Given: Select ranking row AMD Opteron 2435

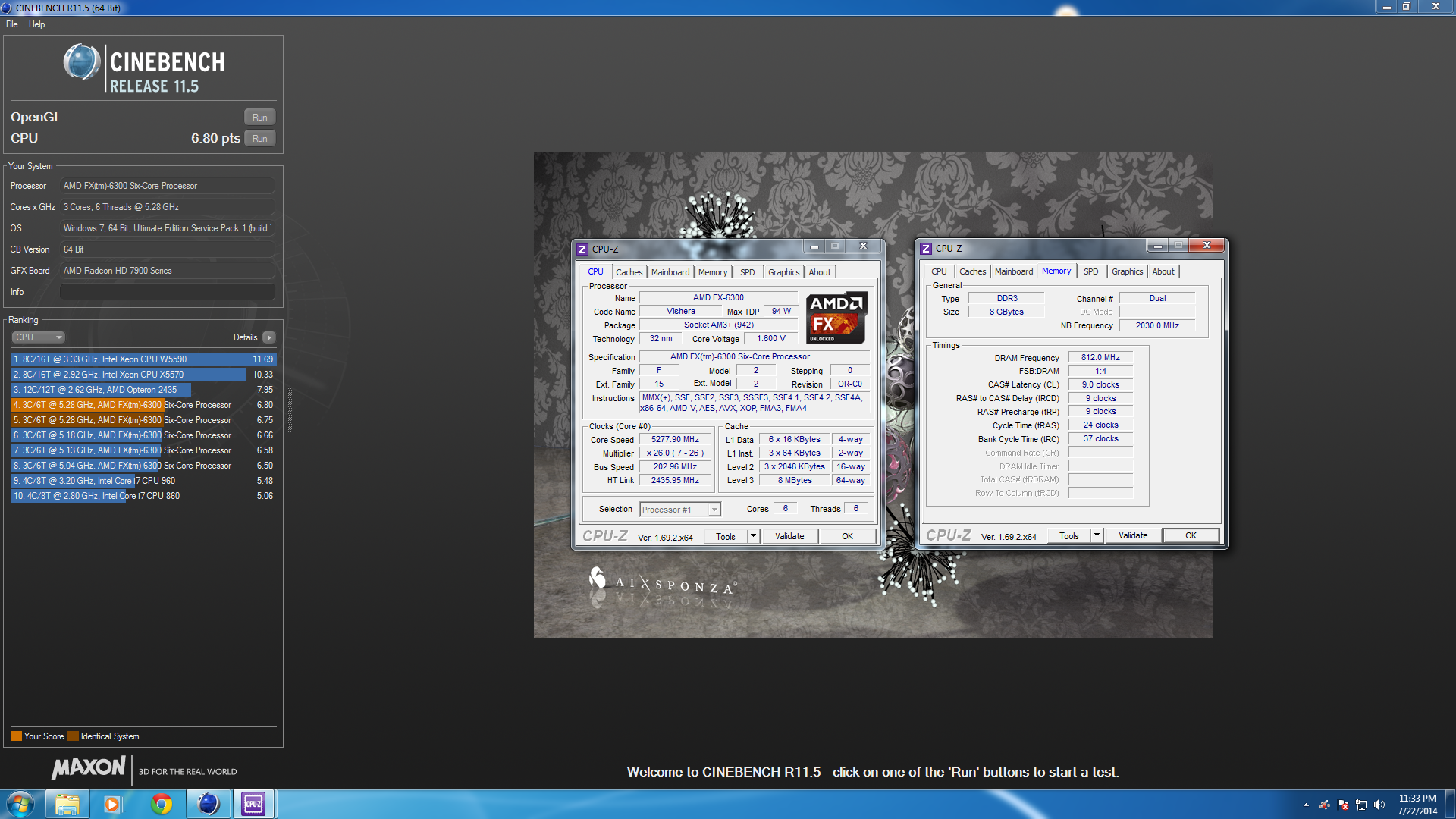Looking at the screenshot, I should [143, 390].
